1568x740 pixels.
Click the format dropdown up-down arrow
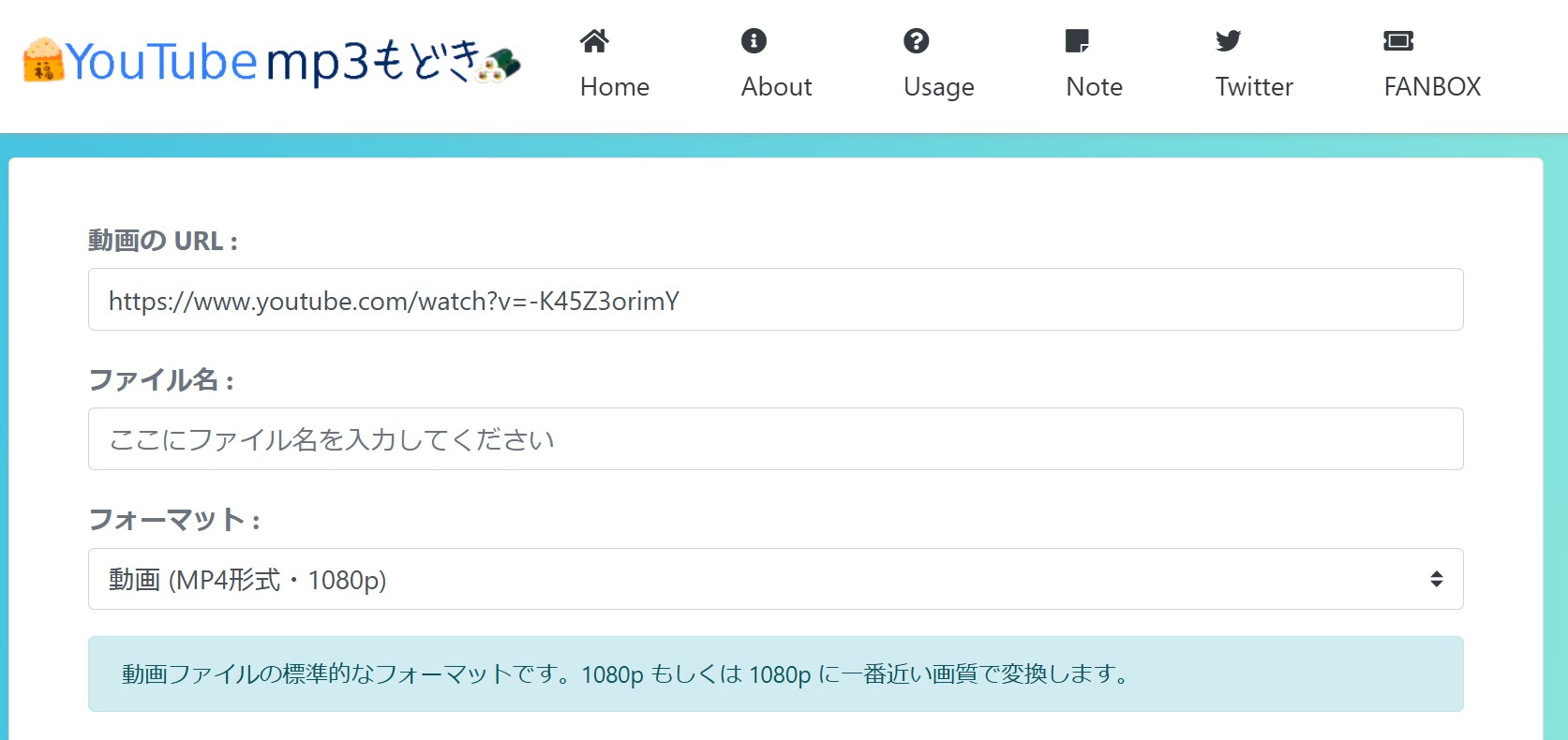[1436, 580]
